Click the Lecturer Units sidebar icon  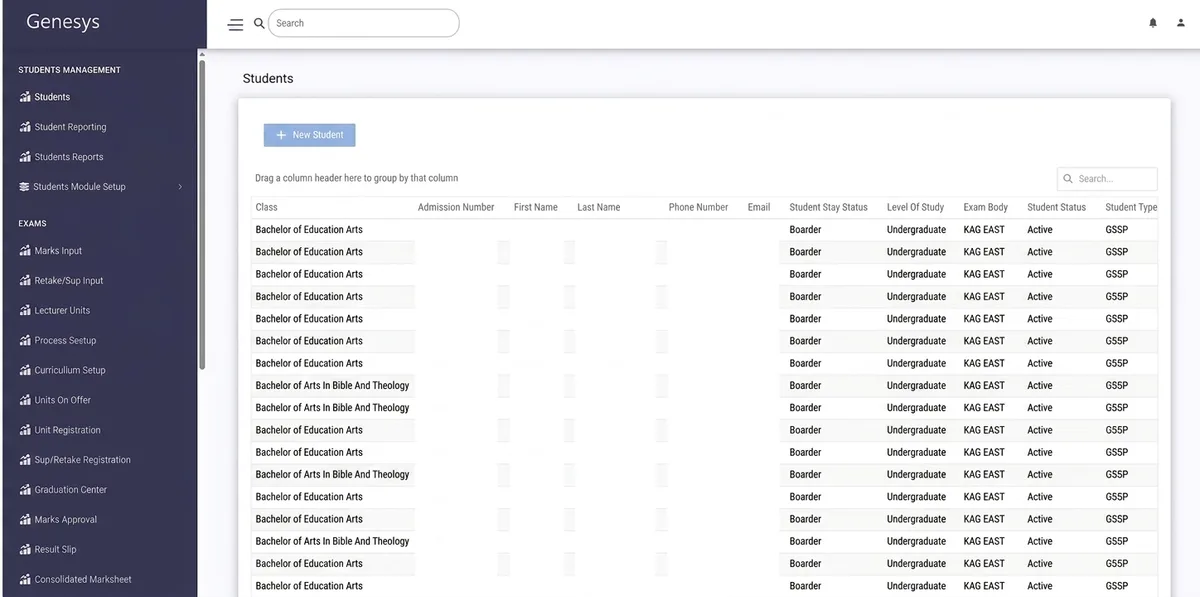pos(25,311)
